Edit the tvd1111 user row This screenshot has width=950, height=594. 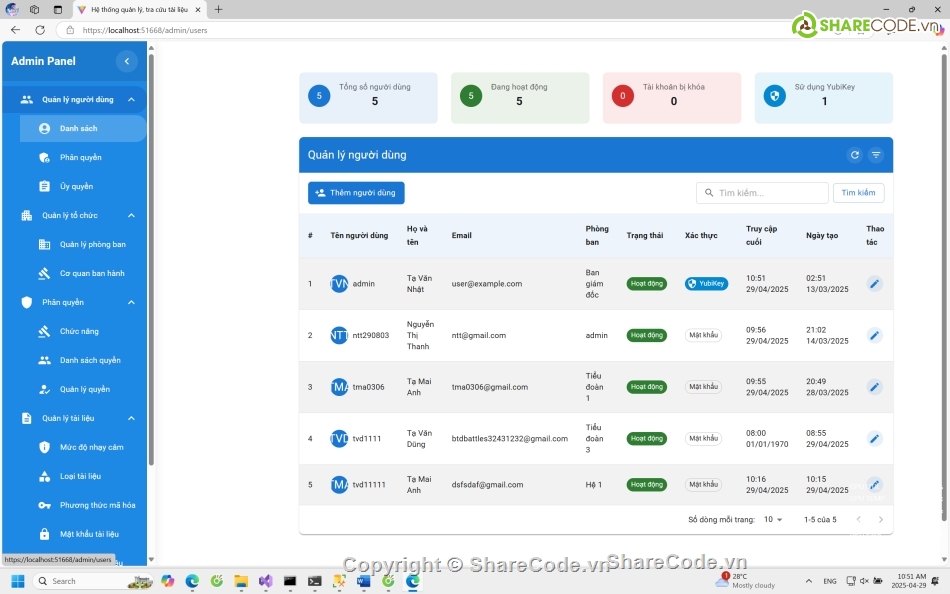874,438
